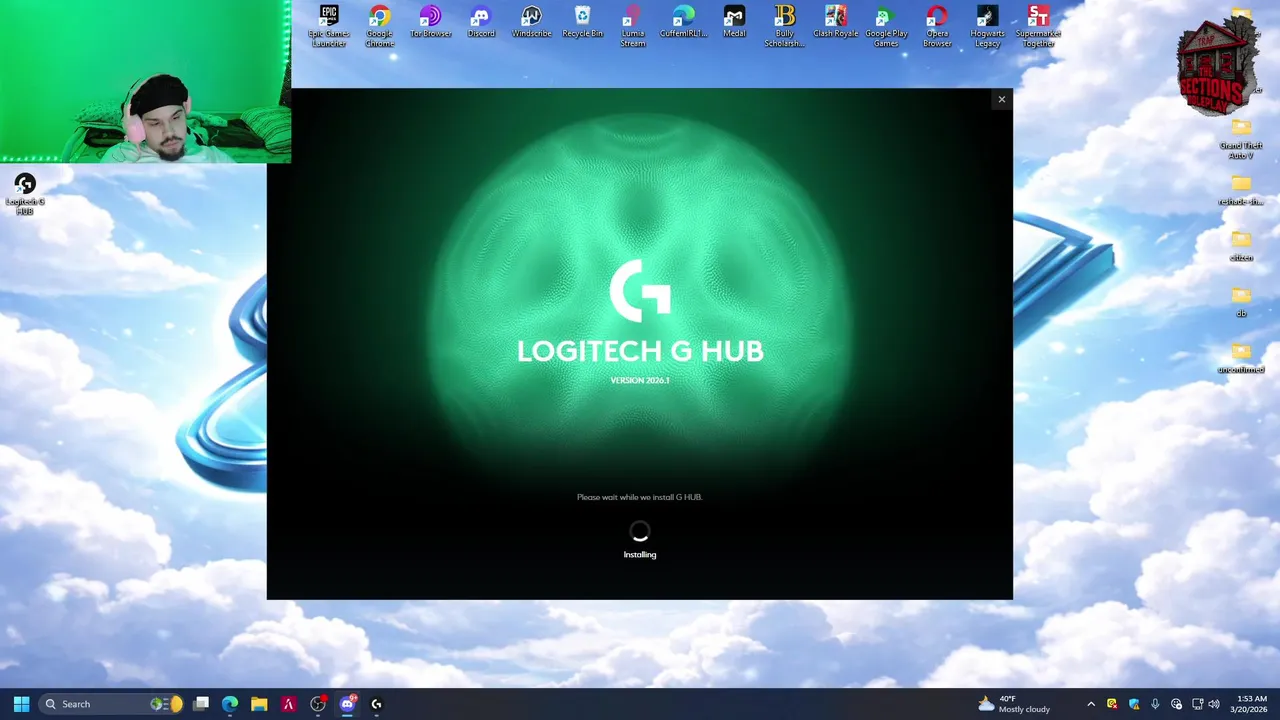Select Grand Theft Auto V folder

click(1241, 139)
